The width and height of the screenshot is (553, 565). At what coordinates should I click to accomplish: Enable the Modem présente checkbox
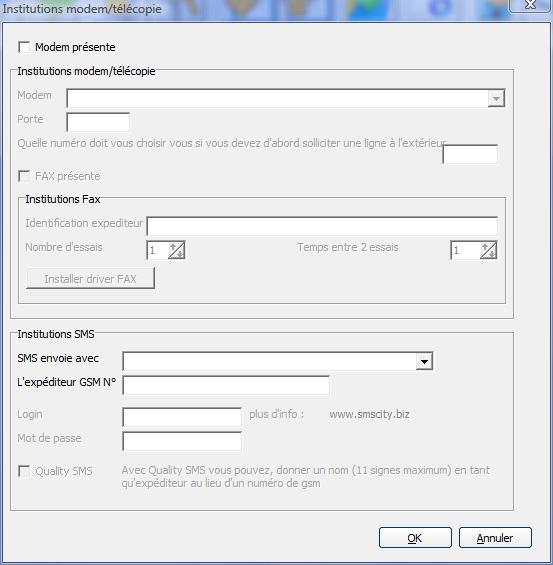pos(24,47)
